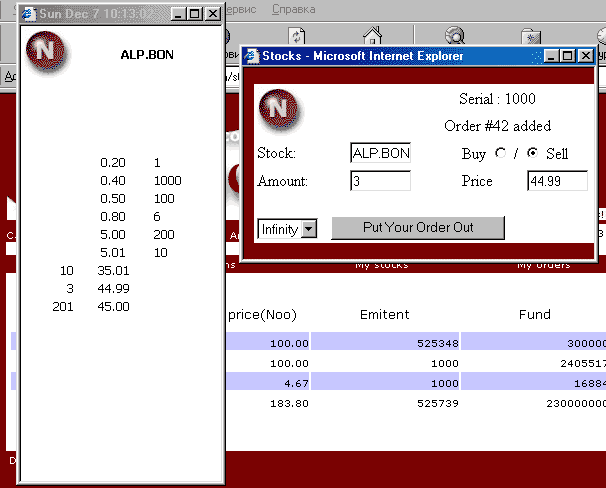Screen dimensions: 606x488
Task: Click the Fund column header
Action: click(x=535, y=315)
